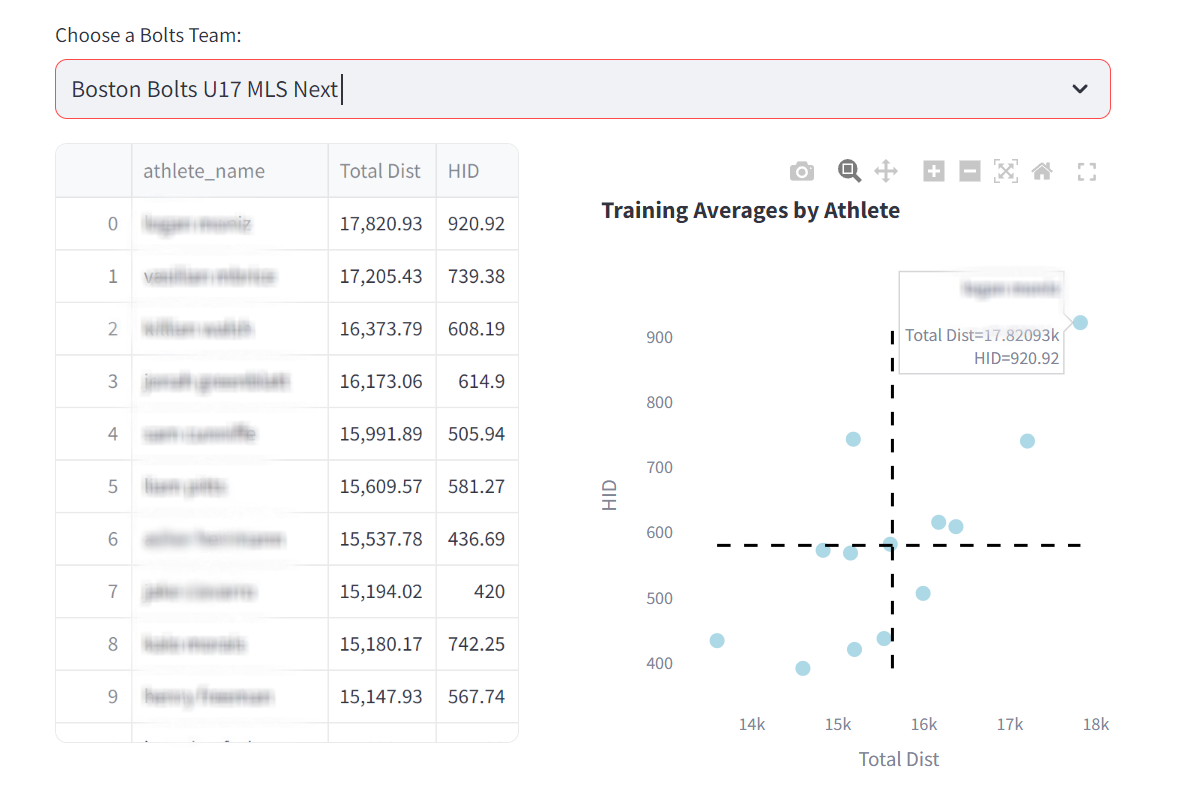The width and height of the screenshot is (1201, 799).
Task: Open the Bolts Team dropdown via its chevron
Action: 1079,89
